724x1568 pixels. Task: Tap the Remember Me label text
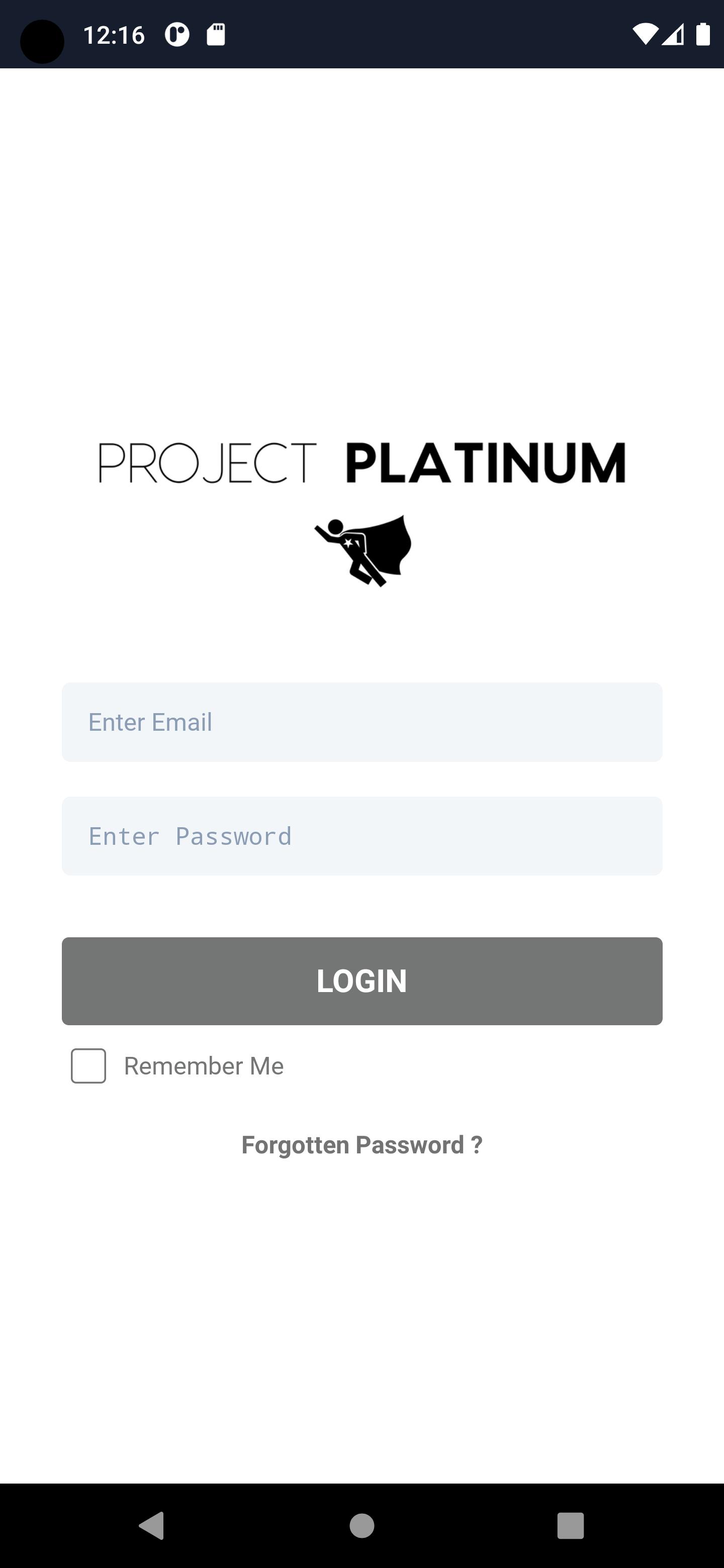[x=204, y=1066]
